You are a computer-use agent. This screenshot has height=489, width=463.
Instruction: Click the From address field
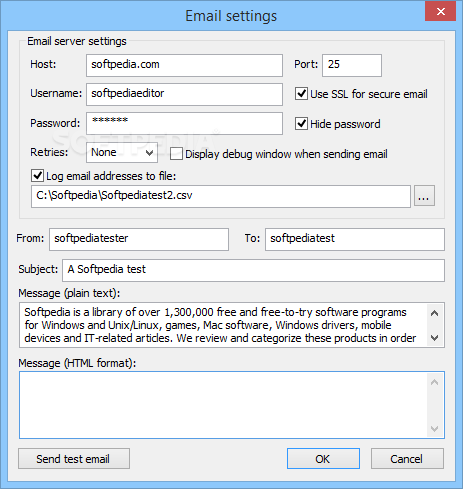[x=139, y=239]
